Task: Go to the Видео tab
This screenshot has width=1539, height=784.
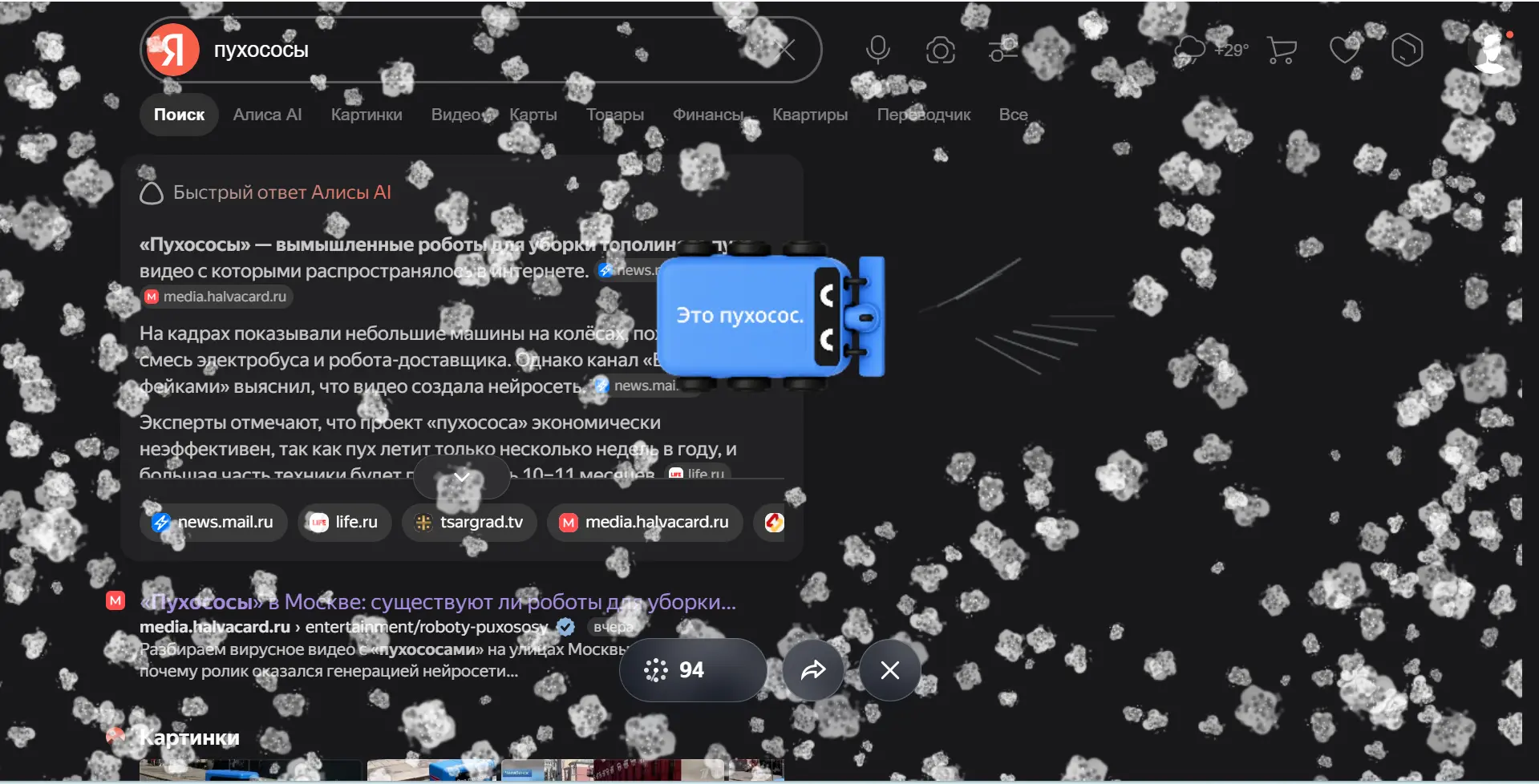Action: (456, 115)
